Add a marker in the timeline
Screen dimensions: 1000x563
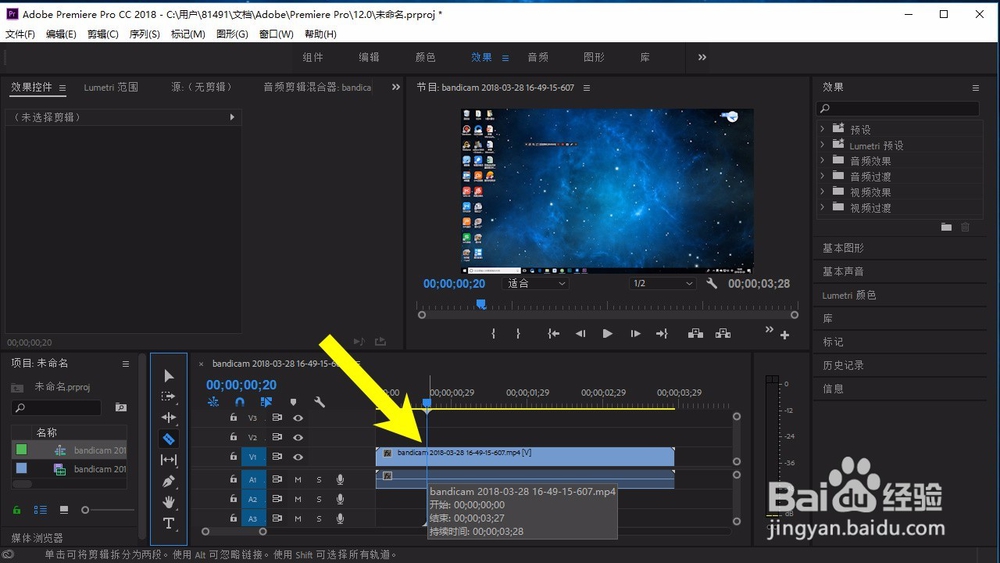pyautogui.click(x=293, y=402)
